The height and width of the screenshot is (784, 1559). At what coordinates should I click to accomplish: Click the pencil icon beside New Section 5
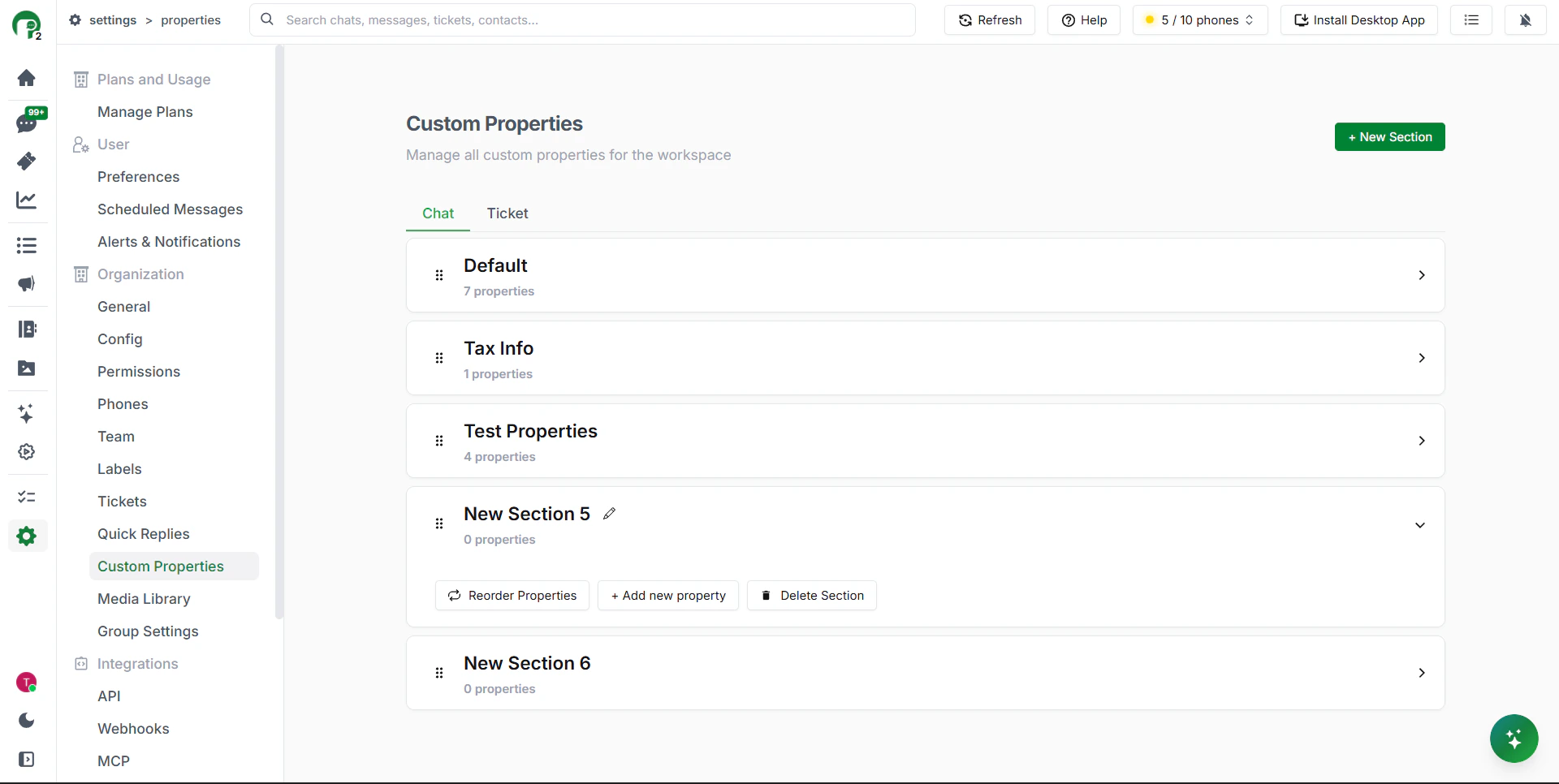pos(610,514)
